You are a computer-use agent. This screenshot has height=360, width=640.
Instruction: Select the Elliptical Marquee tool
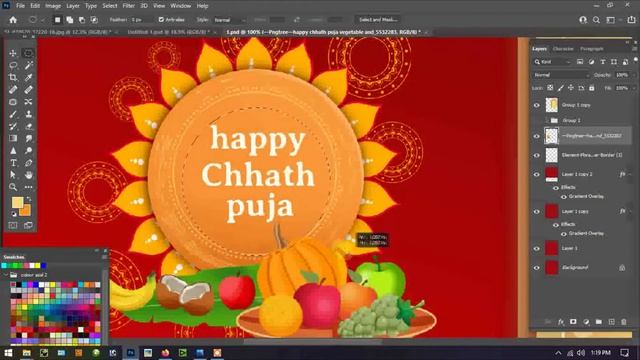pos(28,53)
